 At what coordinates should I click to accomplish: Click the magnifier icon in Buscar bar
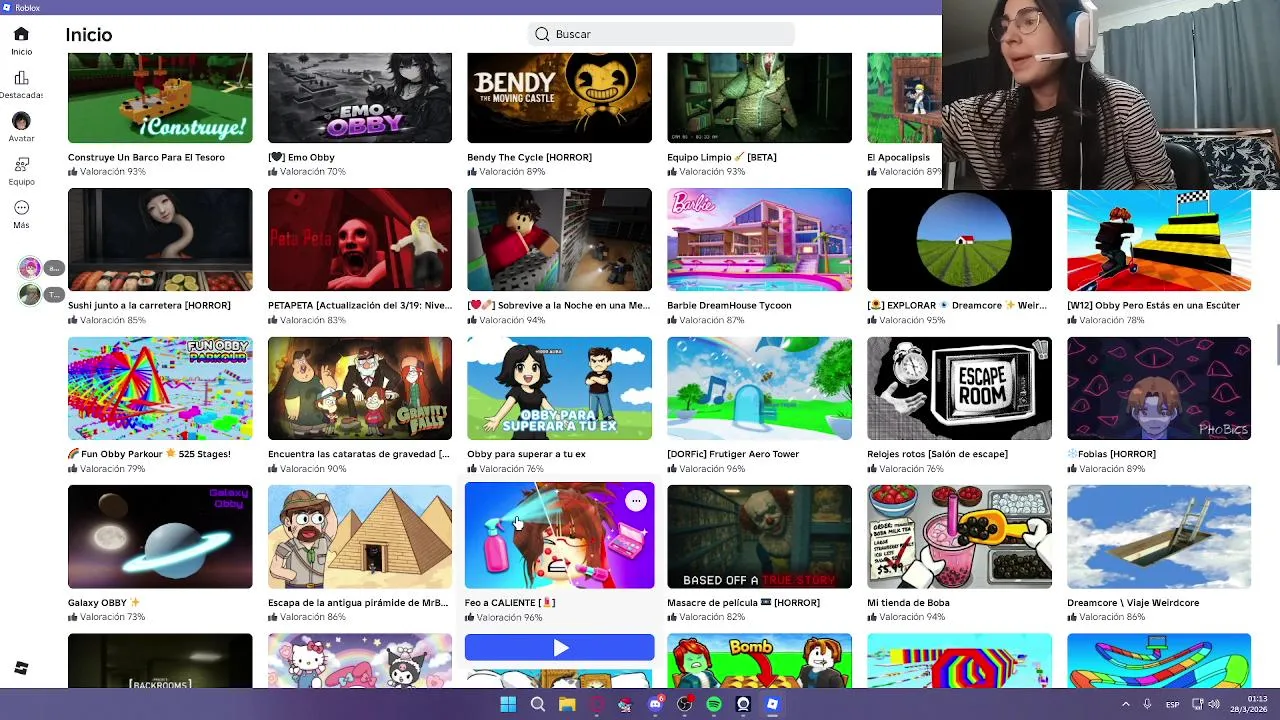click(x=542, y=34)
